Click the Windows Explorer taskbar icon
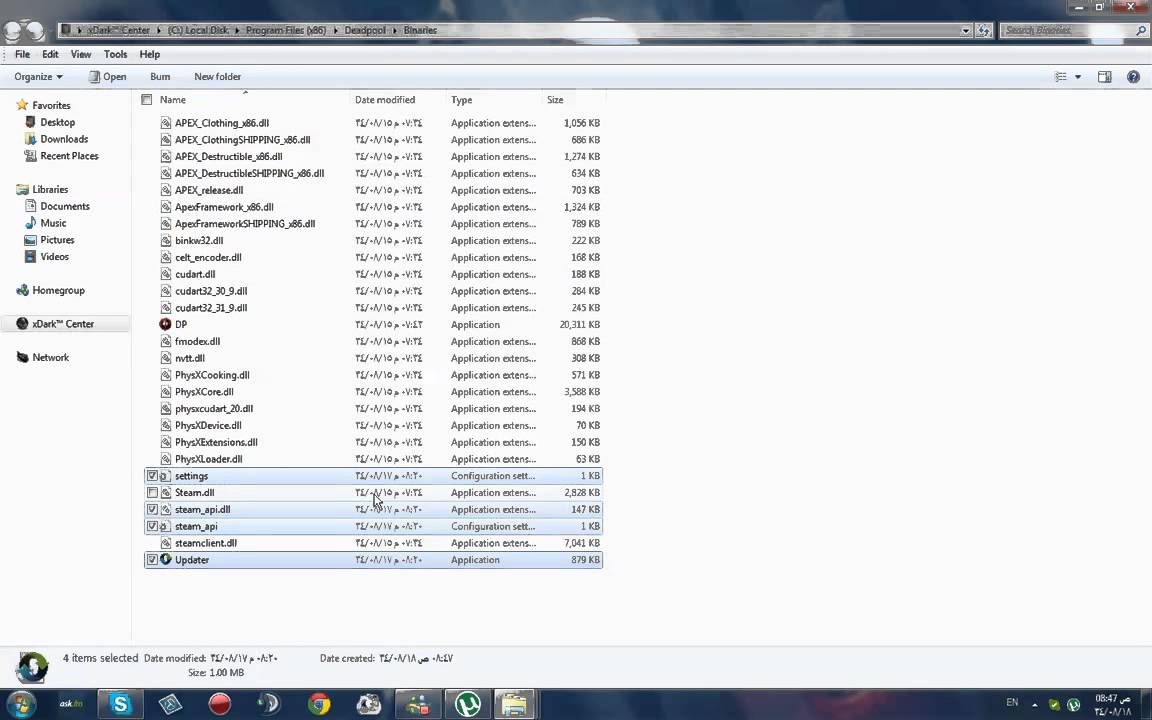This screenshot has height=720, width=1152. click(x=514, y=704)
